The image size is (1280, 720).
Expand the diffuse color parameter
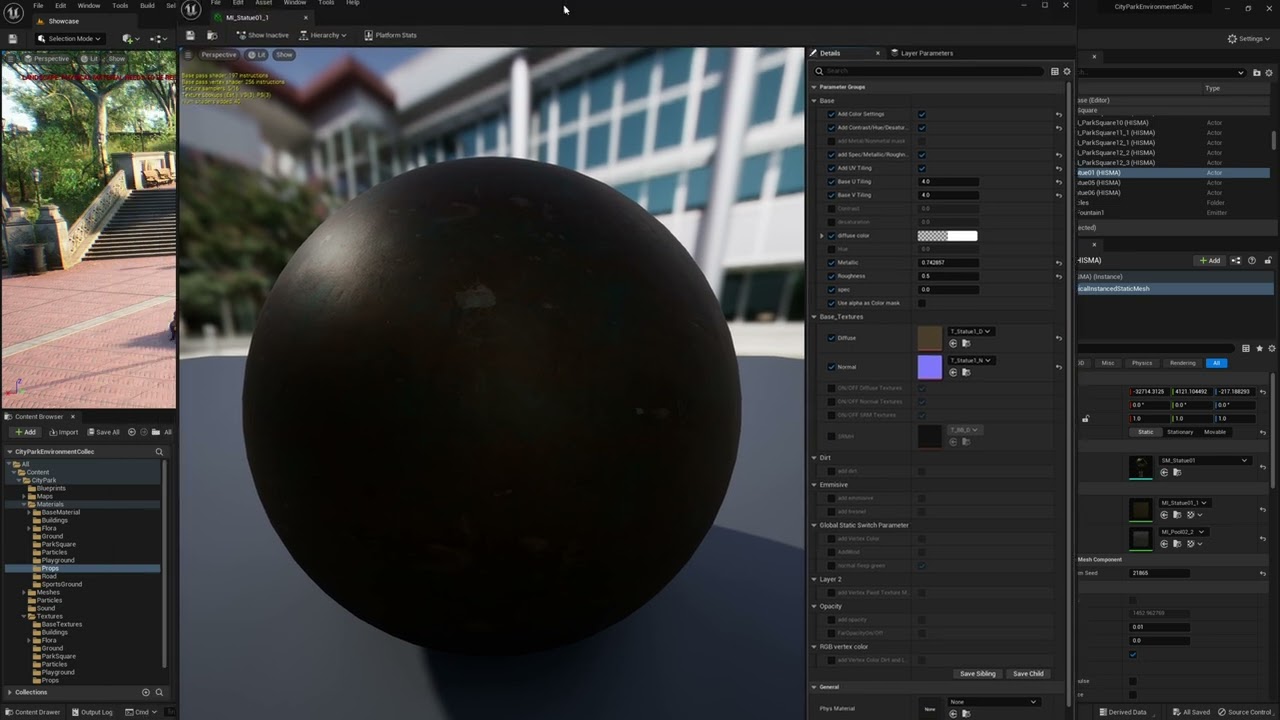tap(822, 236)
